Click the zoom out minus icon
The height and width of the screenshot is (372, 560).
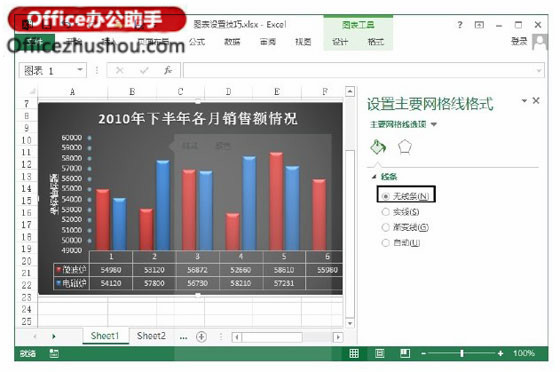[x=423, y=353]
